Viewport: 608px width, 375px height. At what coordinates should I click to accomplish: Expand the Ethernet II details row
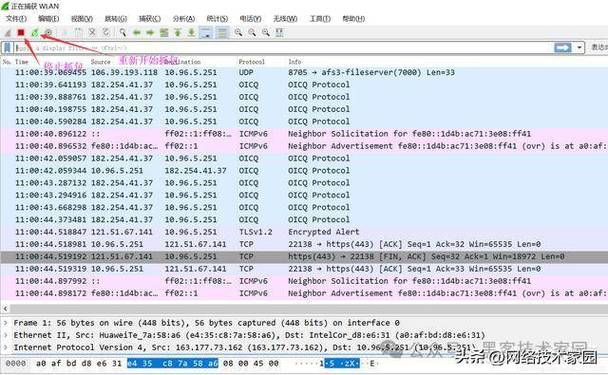click(x=6, y=335)
